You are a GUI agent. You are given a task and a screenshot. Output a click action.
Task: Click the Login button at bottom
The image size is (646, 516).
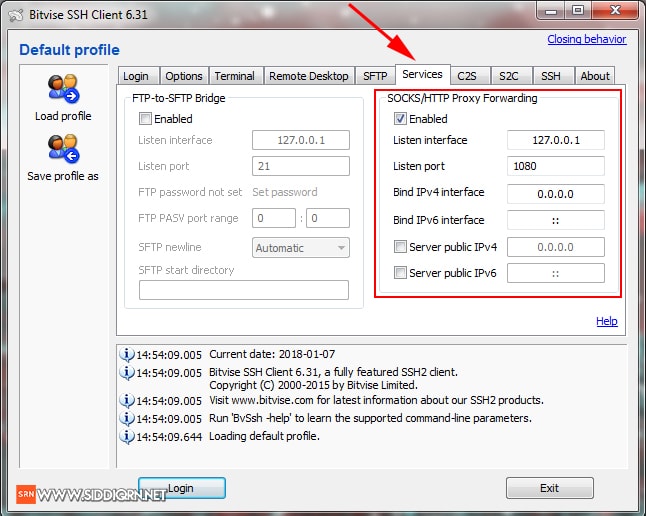tap(182, 488)
